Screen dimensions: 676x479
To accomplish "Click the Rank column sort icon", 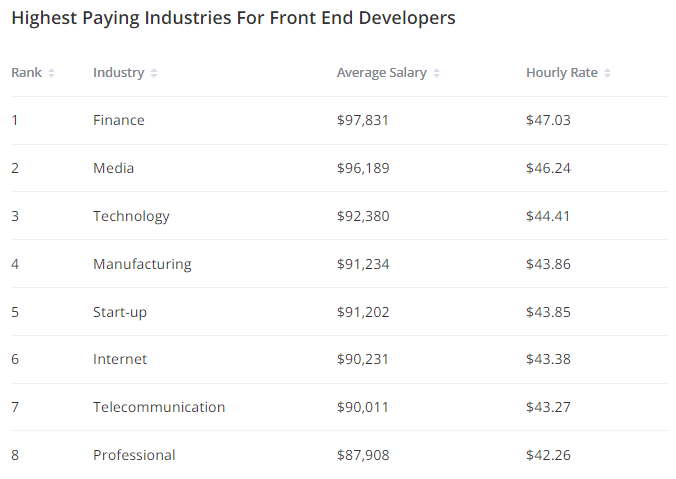I will [x=52, y=73].
